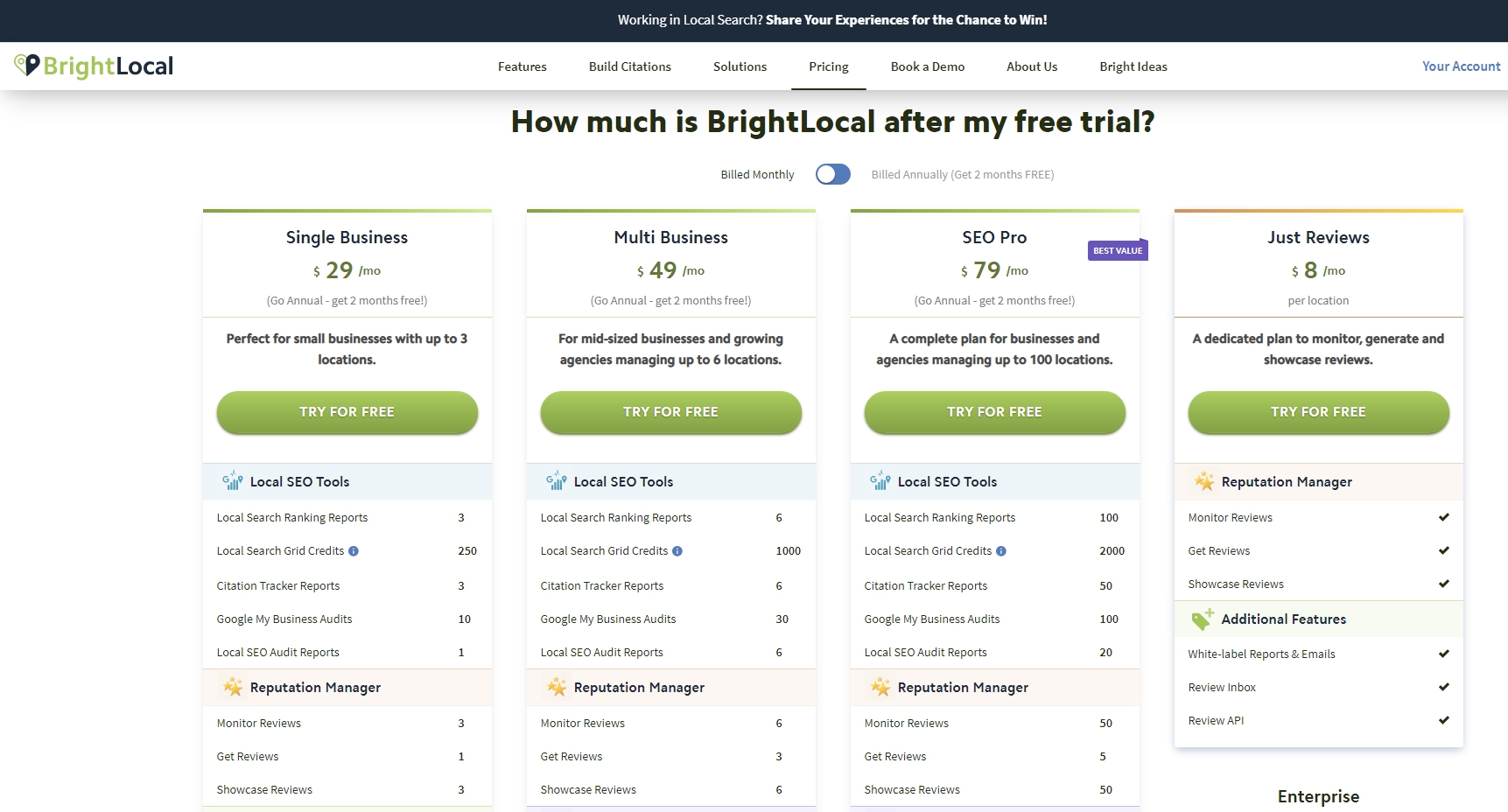1508x812 pixels.
Task: Click the SEO Pro plan title
Action: [x=994, y=237]
